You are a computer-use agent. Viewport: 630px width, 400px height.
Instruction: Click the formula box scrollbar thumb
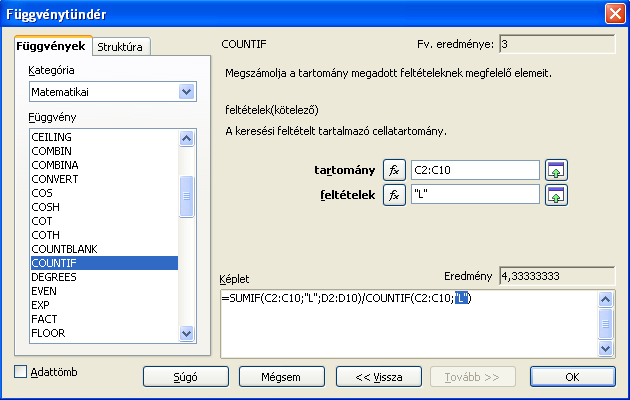tap(605, 324)
